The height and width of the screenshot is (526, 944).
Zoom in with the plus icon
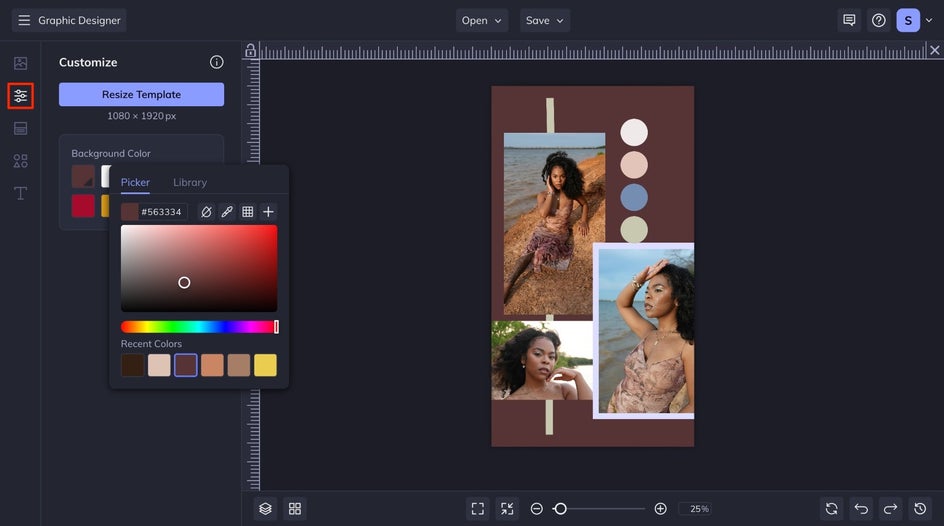point(660,509)
